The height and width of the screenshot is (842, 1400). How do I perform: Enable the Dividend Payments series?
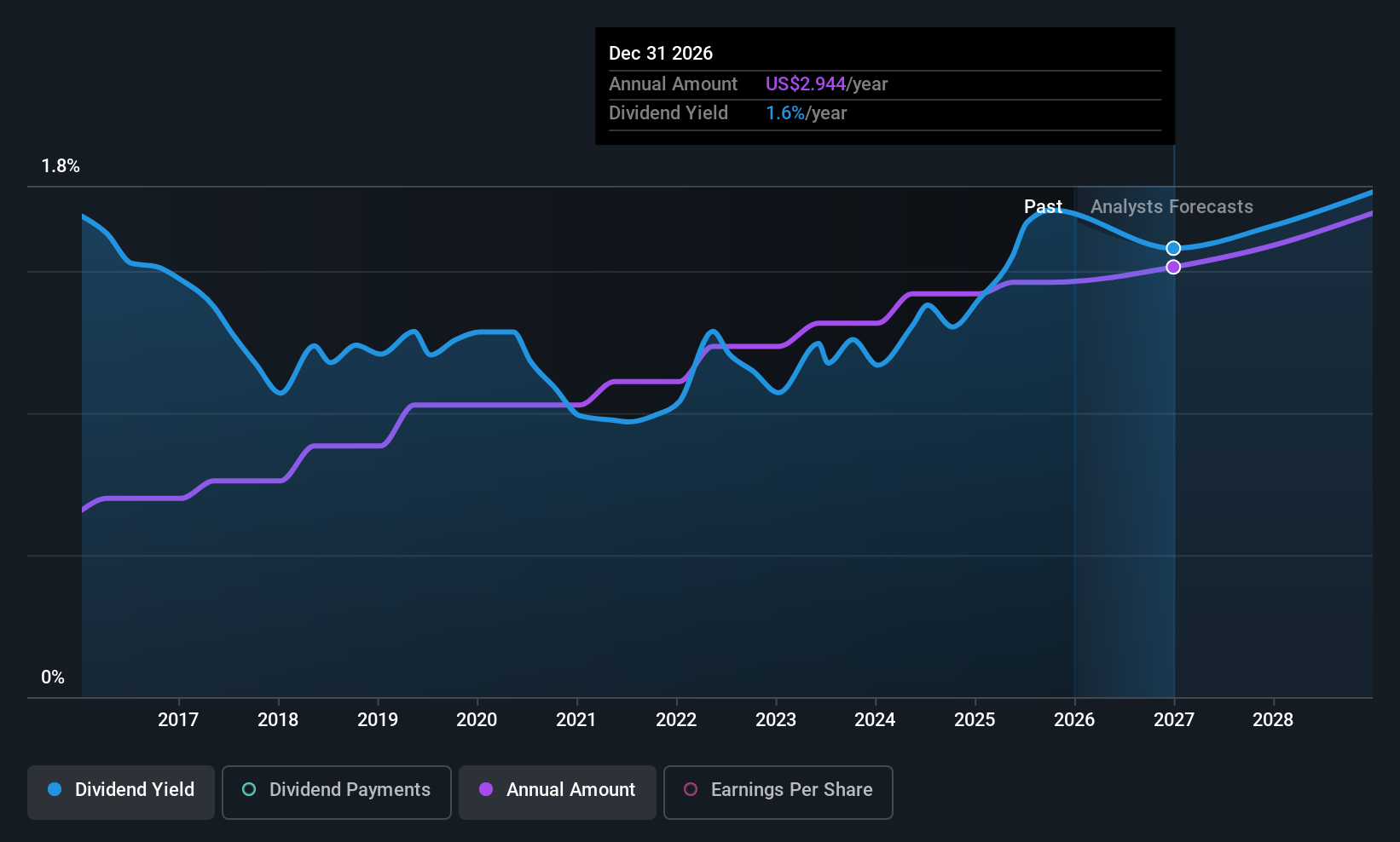point(337,792)
